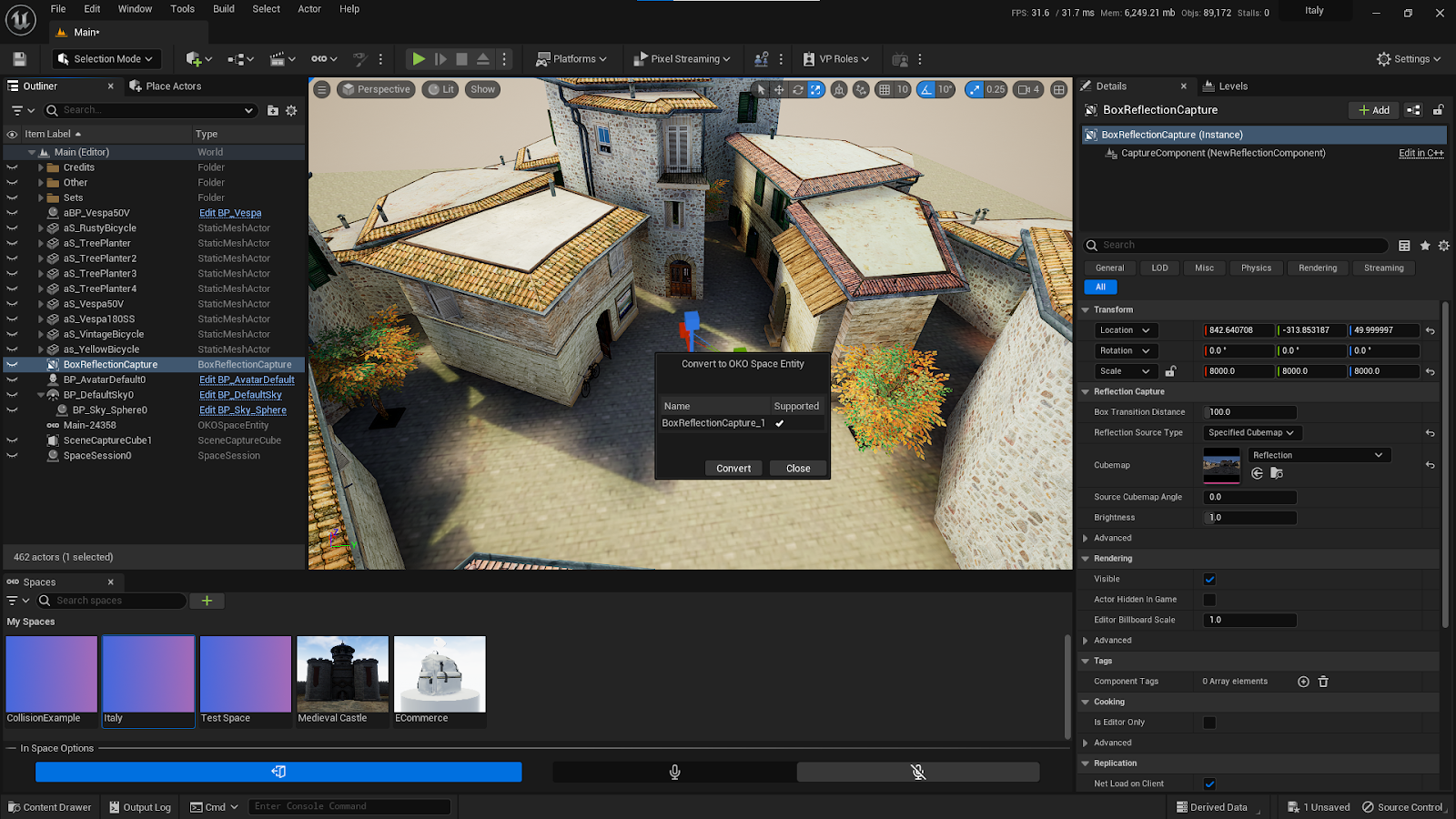The height and width of the screenshot is (819, 1456).
Task: Open Outliner settings gear icon
Action: pos(291,110)
